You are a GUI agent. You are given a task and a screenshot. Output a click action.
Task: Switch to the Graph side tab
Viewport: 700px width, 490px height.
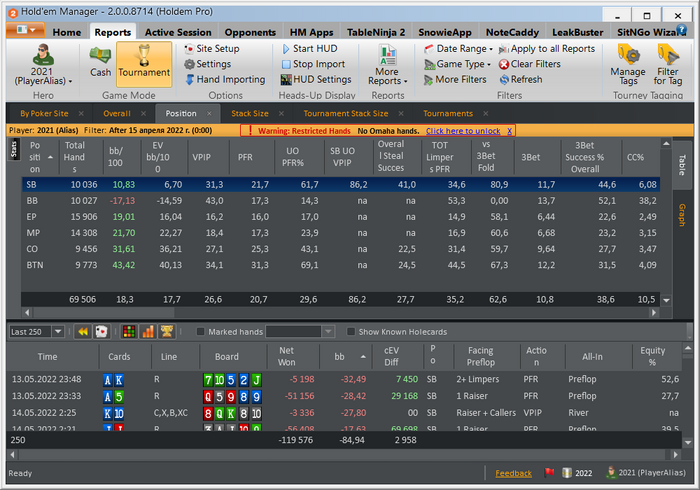(x=682, y=215)
